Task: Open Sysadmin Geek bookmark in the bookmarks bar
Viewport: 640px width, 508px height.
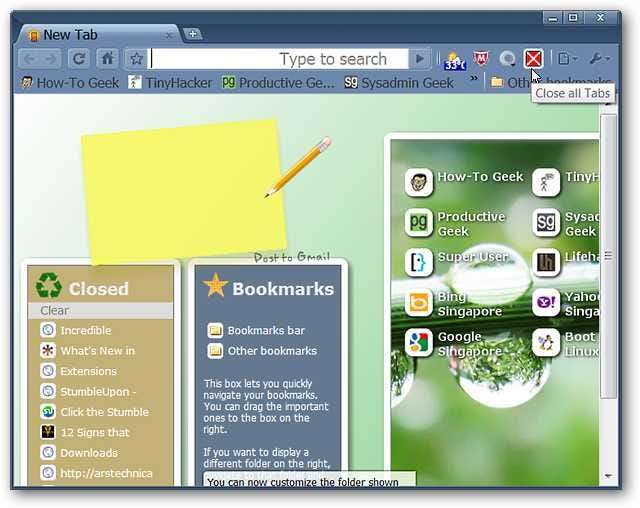Action: click(399, 83)
